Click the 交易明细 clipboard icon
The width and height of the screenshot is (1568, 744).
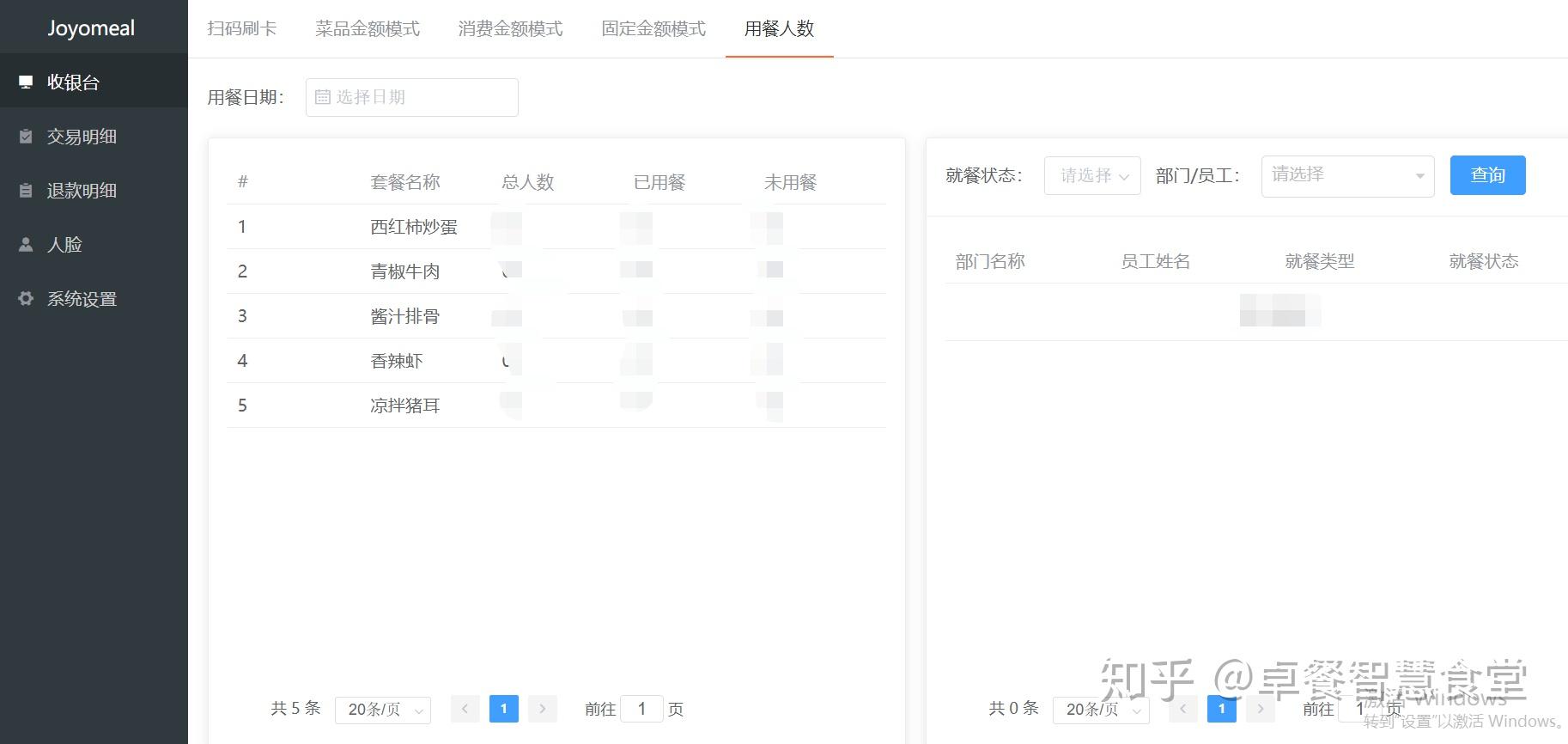(x=26, y=137)
